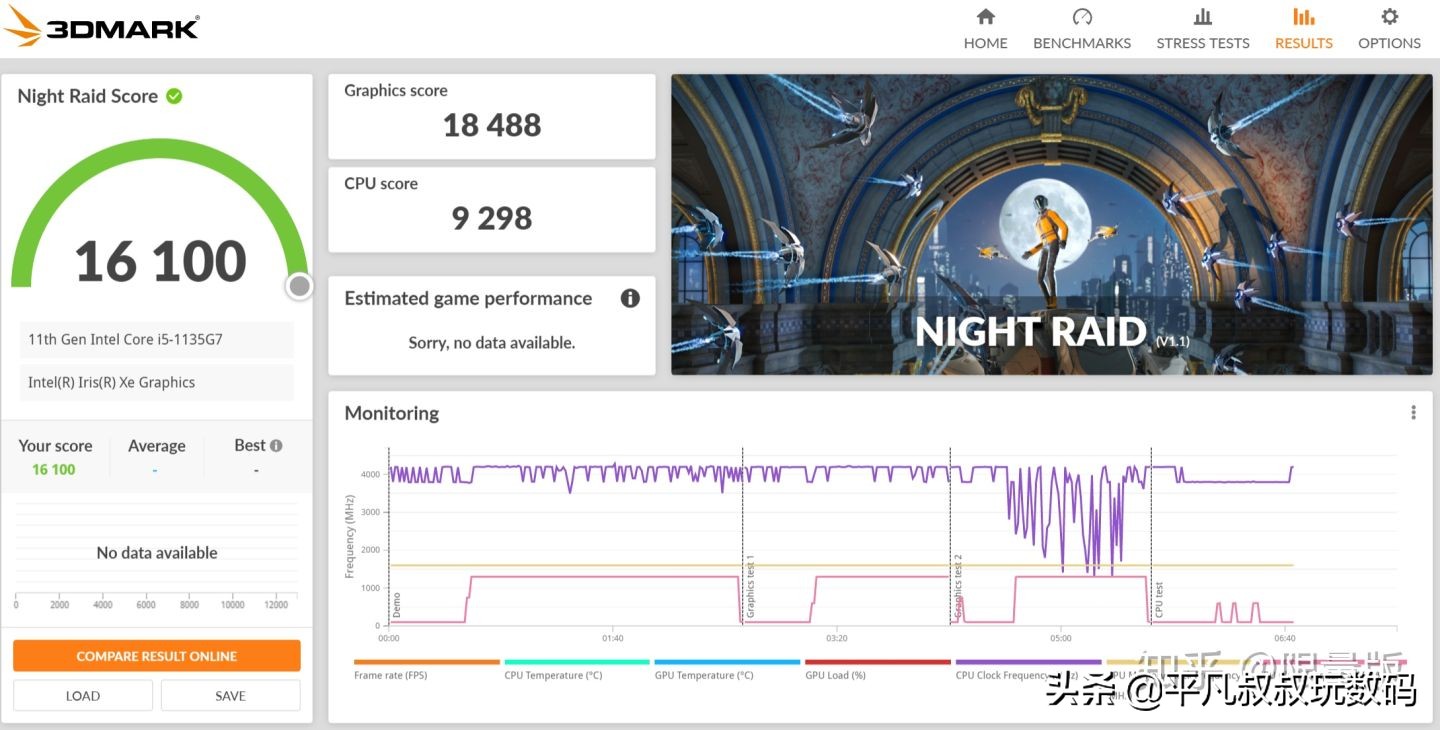This screenshot has width=1440, height=730.
Task: Toggle the CPU Temperature legend
Action: click(577, 669)
